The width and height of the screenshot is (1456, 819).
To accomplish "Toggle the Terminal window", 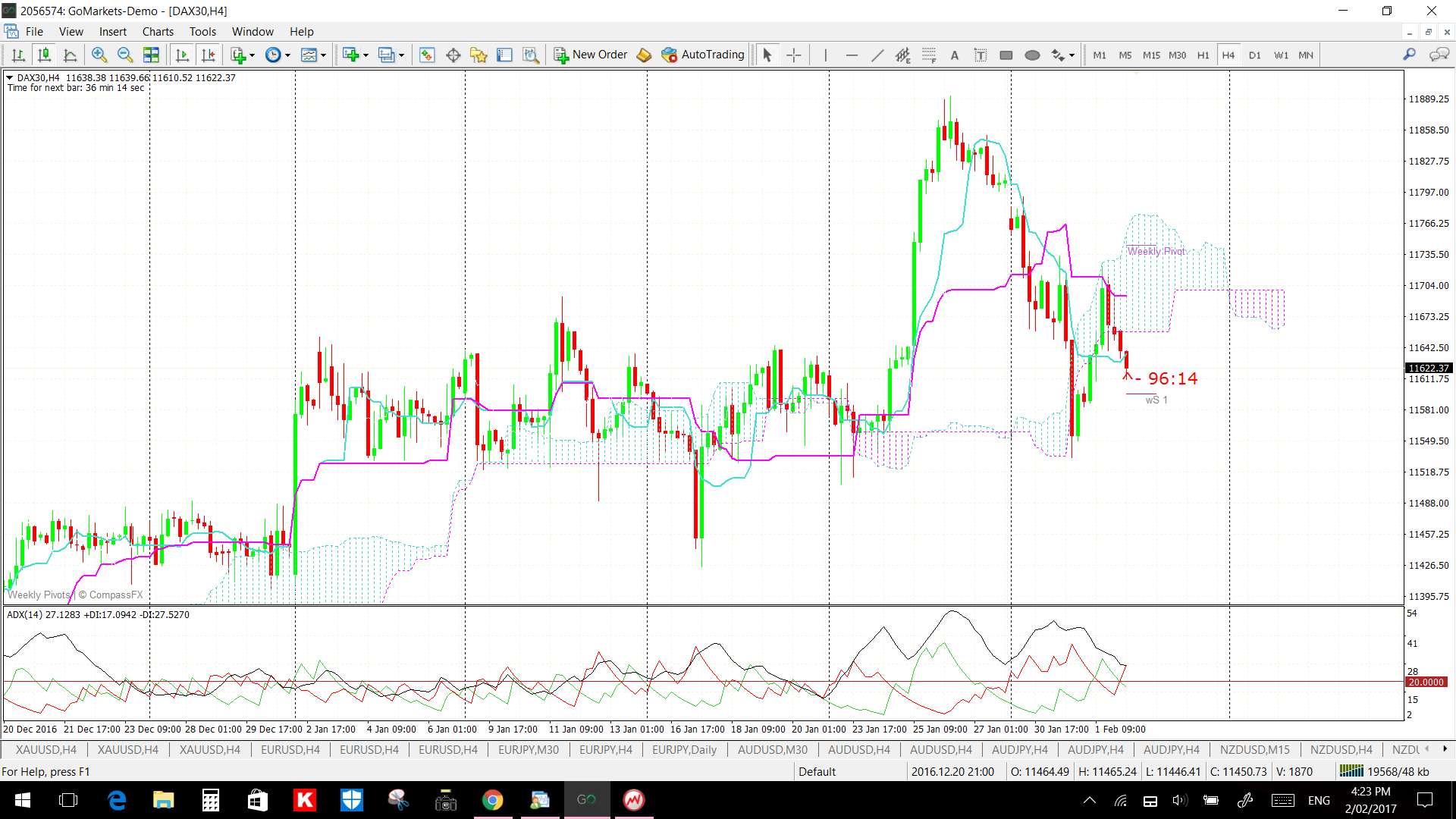I will point(504,55).
